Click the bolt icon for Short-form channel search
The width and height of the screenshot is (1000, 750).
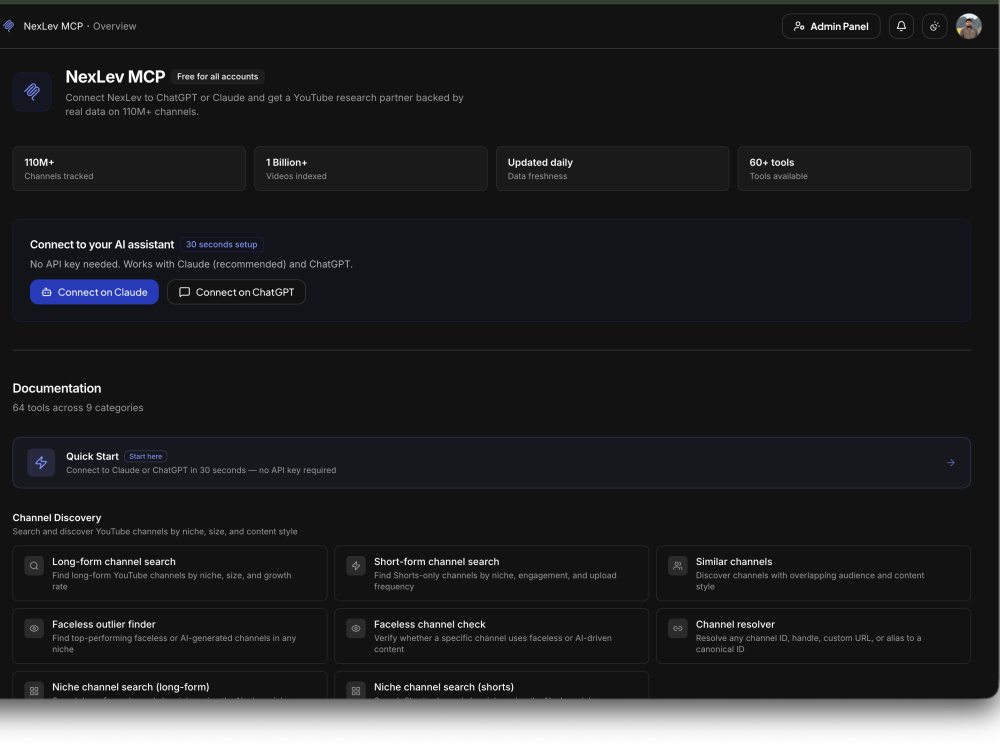pos(356,566)
